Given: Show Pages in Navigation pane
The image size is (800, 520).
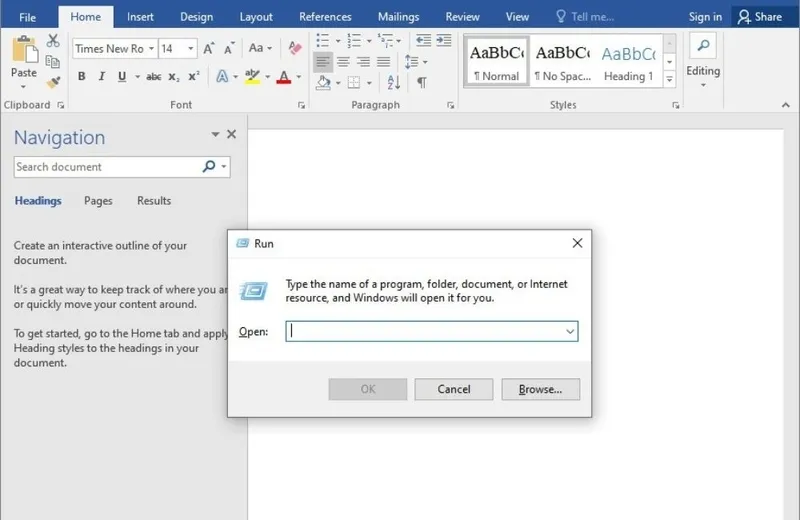Looking at the screenshot, I should [98, 201].
